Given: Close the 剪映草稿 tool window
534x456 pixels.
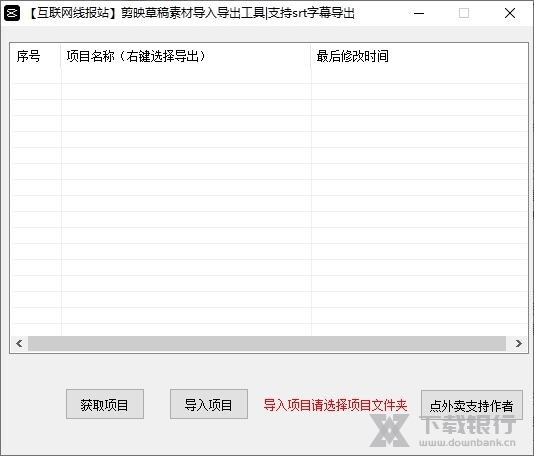Looking at the screenshot, I should click(x=510, y=13).
